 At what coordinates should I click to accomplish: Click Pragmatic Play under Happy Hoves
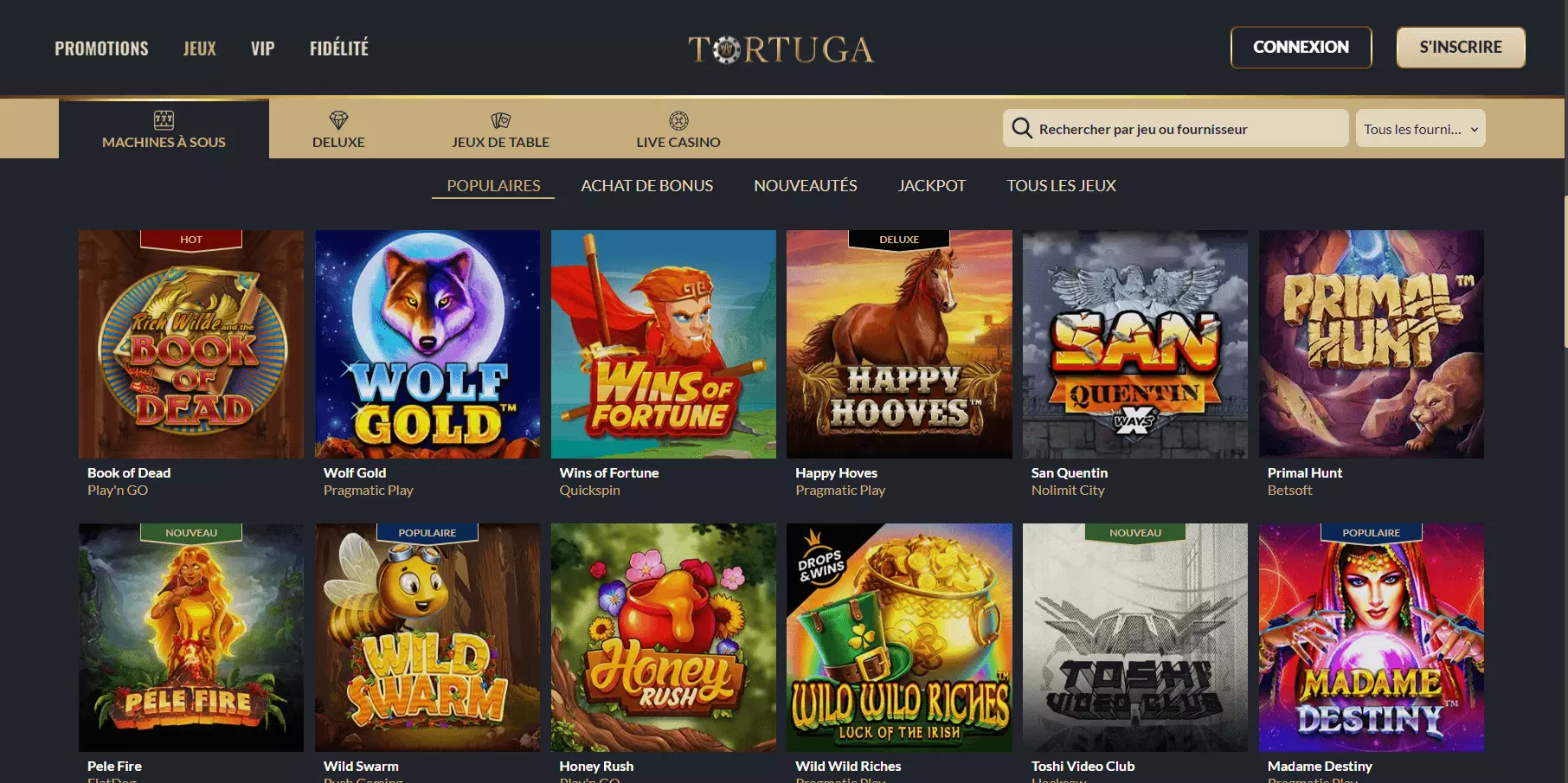click(x=840, y=490)
